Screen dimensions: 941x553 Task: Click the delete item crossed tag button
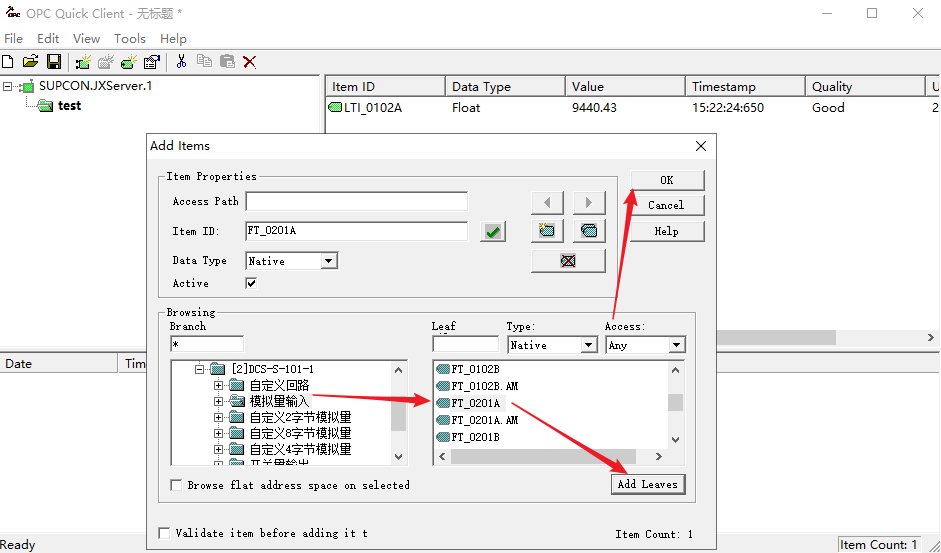click(x=568, y=261)
